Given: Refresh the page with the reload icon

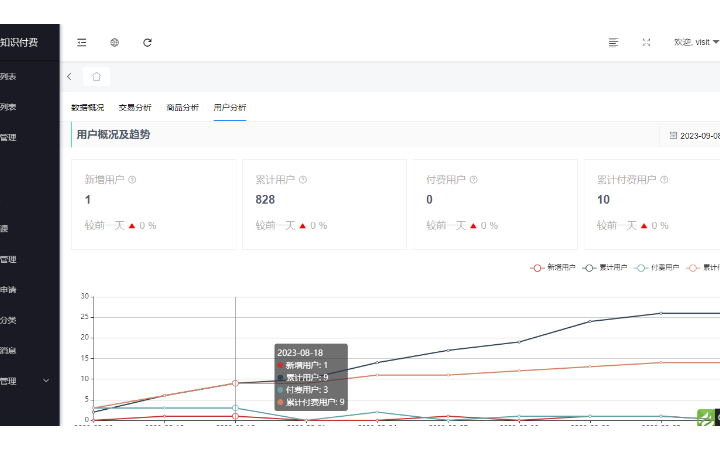Looking at the screenshot, I should (147, 43).
